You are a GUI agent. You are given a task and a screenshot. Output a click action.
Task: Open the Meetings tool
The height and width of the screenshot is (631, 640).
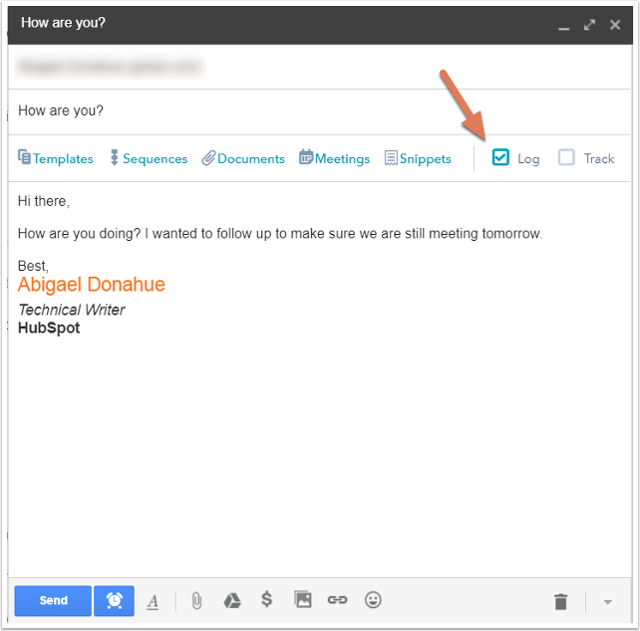[334, 158]
